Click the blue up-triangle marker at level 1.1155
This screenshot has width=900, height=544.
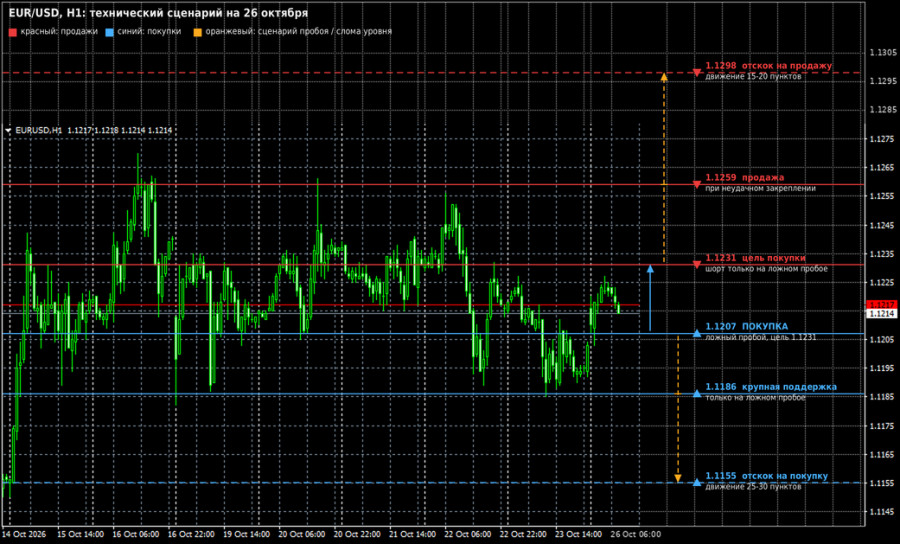(x=697, y=482)
